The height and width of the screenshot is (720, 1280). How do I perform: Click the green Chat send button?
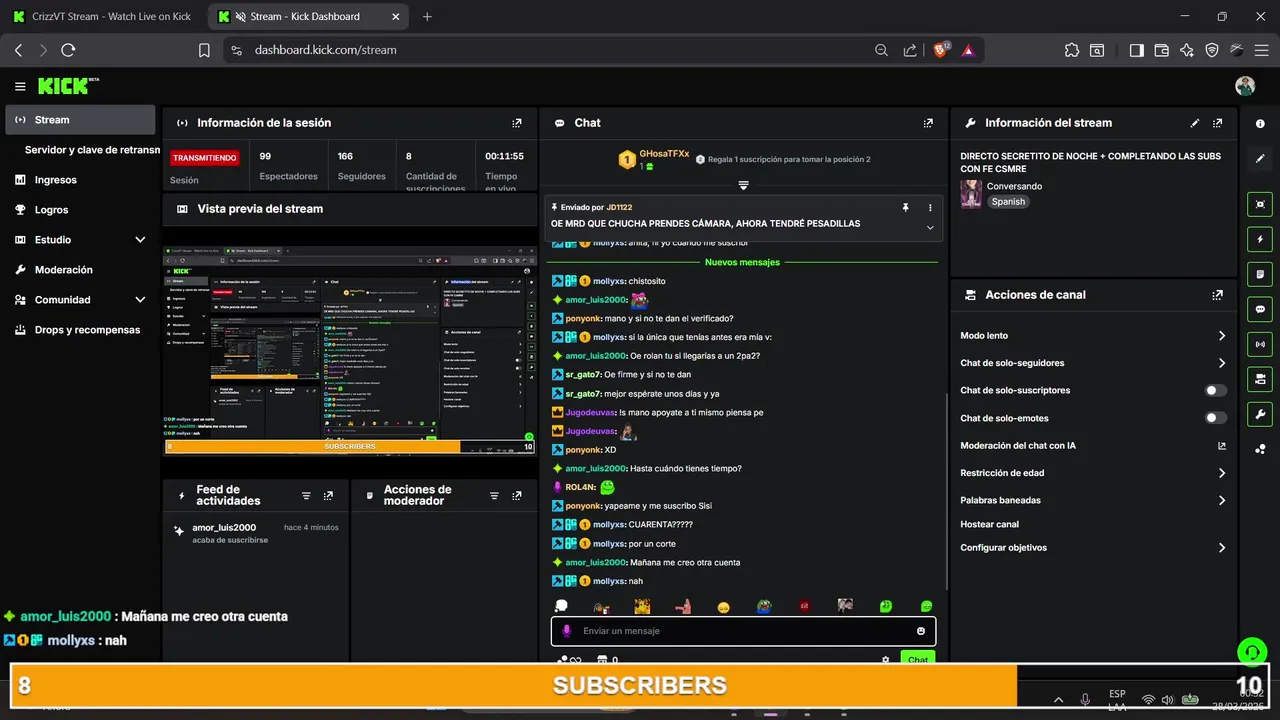[918, 658]
